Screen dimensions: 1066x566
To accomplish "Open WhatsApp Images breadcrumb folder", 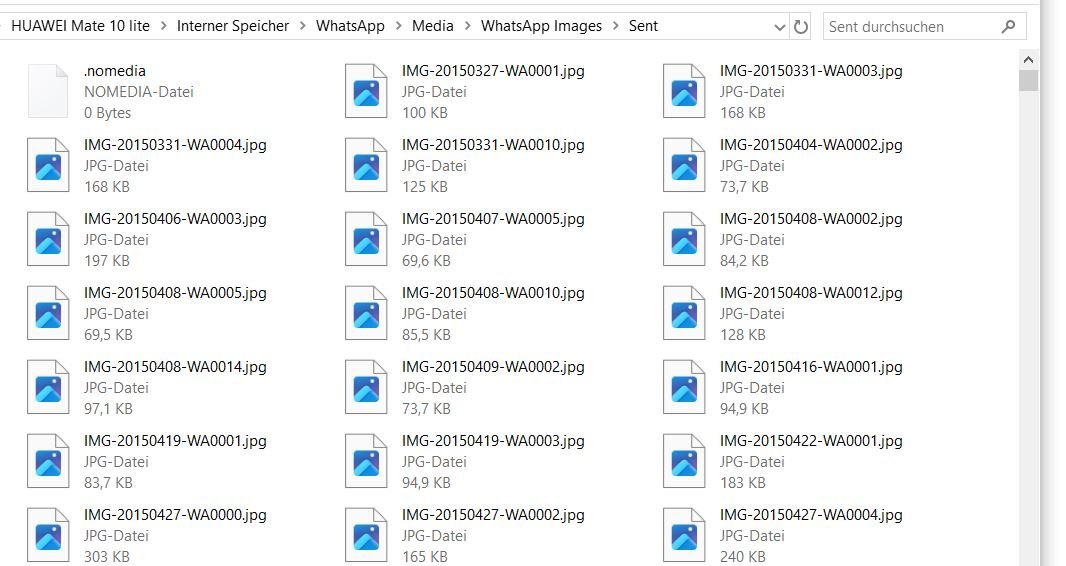I will [541, 26].
